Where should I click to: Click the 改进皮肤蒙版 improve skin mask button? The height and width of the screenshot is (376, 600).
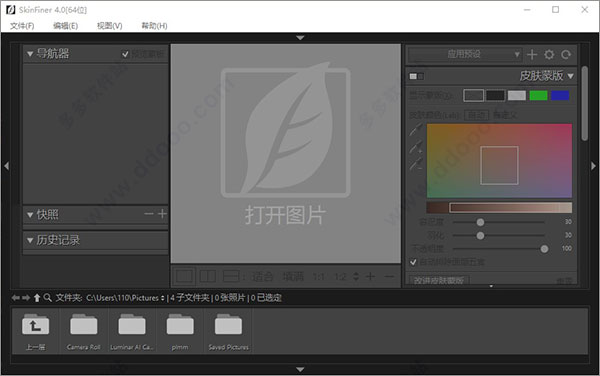[x=439, y=280]
